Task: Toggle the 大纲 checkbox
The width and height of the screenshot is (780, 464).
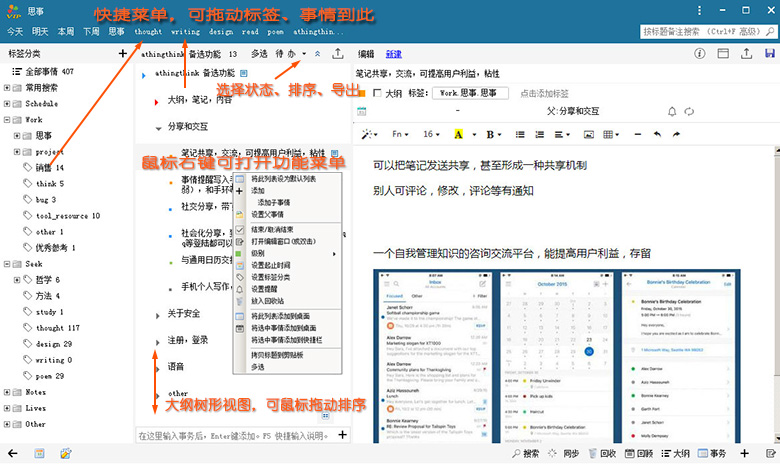Action: coord(377,93)
